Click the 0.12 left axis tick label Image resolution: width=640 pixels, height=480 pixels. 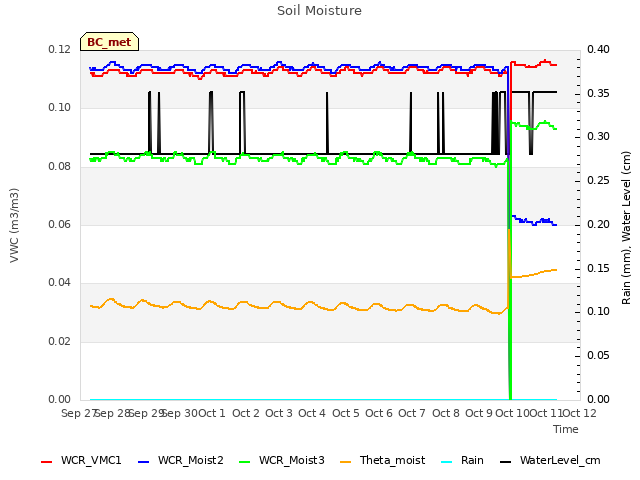click(x=60, y=49)
